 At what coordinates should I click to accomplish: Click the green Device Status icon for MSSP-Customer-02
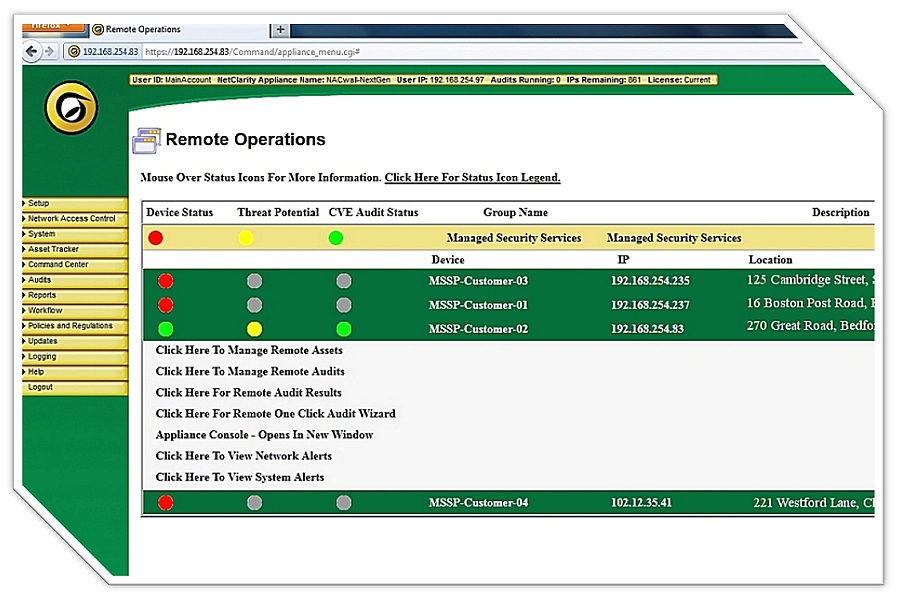166,329
